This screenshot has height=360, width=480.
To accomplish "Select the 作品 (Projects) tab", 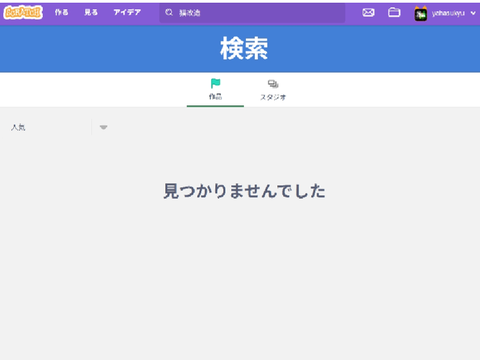I will pos(215,89).
